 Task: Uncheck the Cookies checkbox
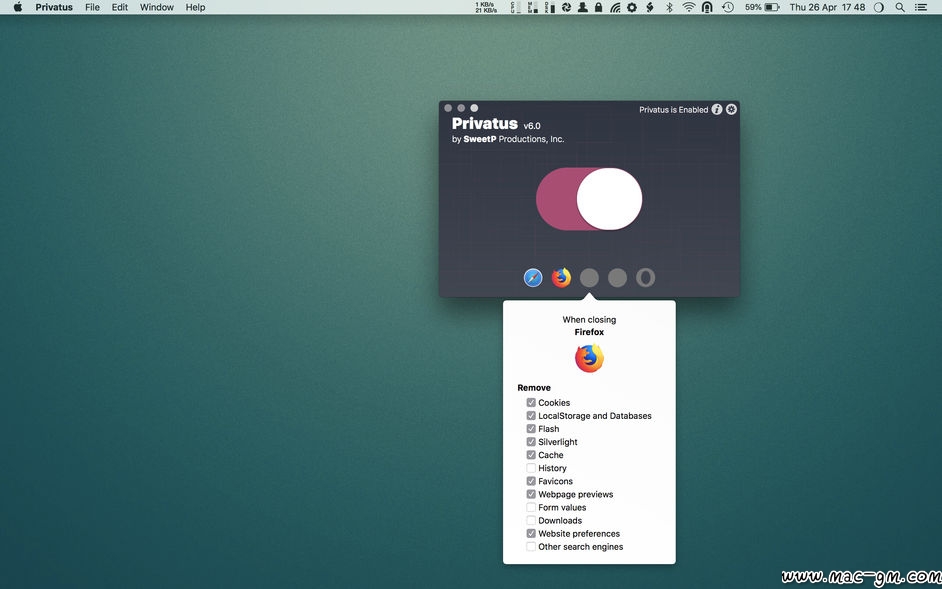pos(531,403)
